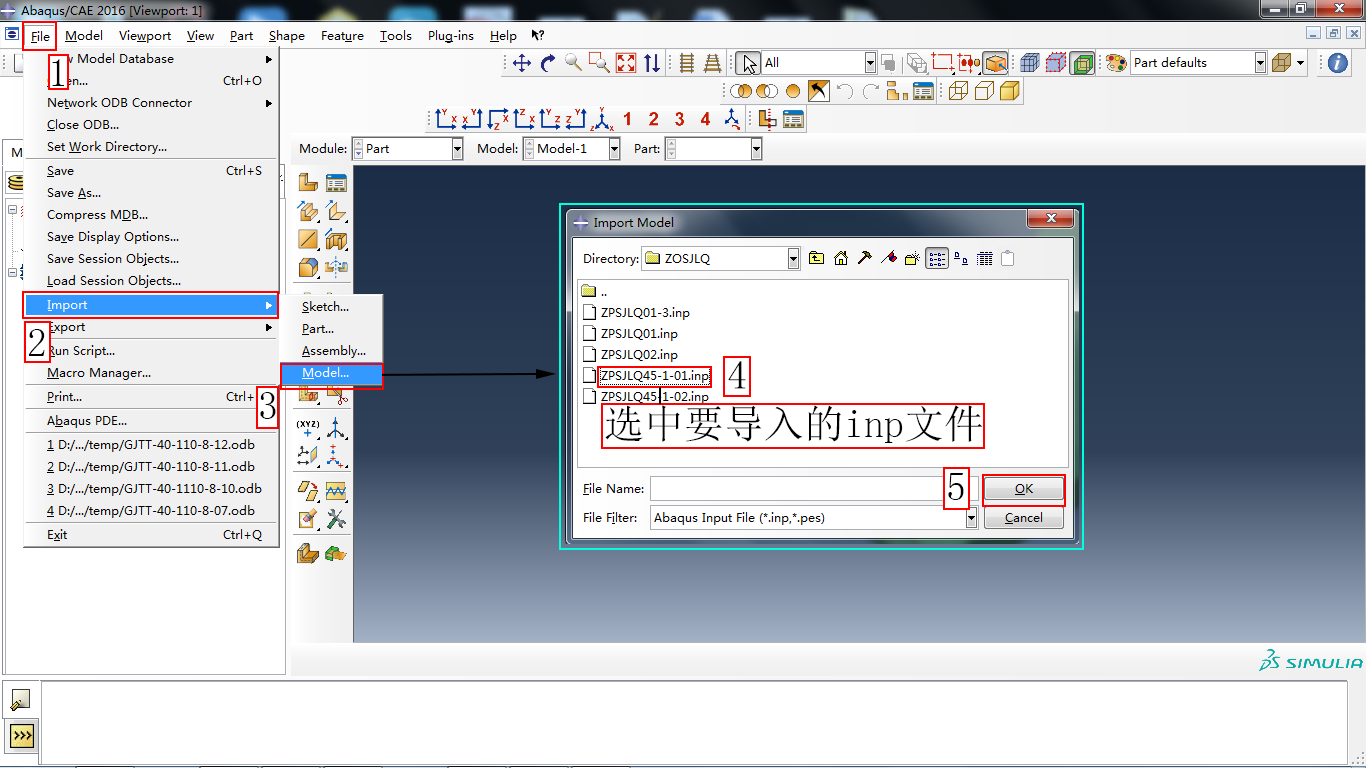The width and height of the screenshot is (1366, 768).
Task: Select file ZPSJLQ45-1-01.inp
Action: click(x=654, y=376)
